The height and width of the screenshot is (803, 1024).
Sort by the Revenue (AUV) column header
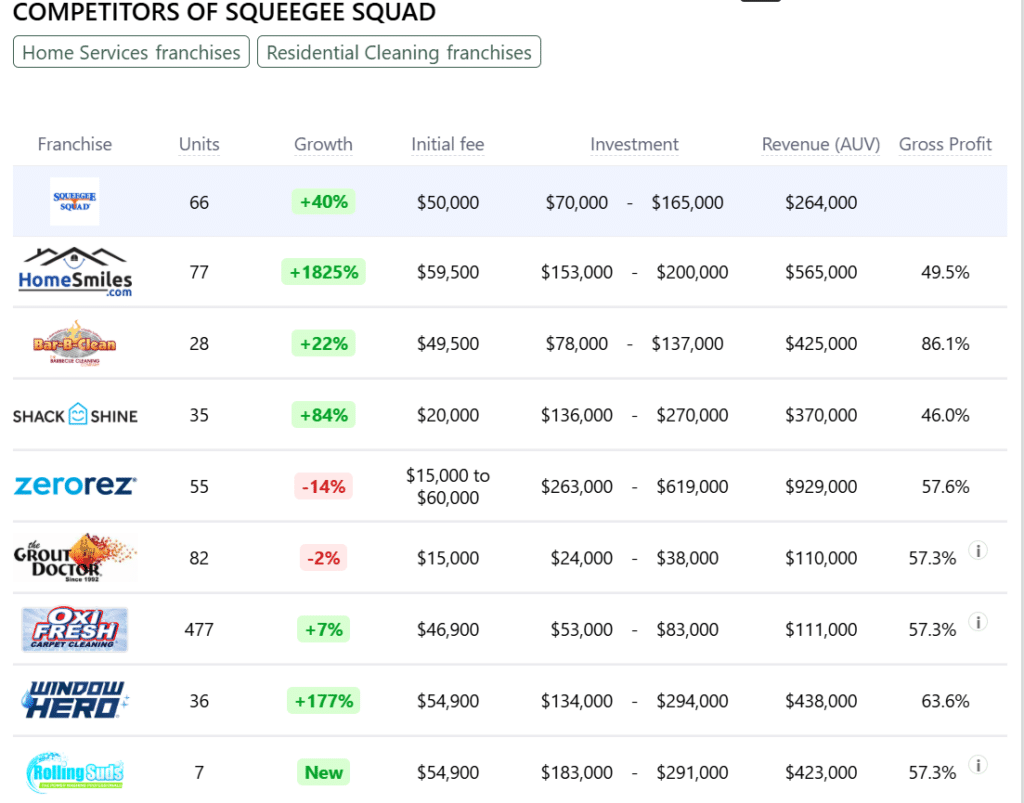pos(821,144)
